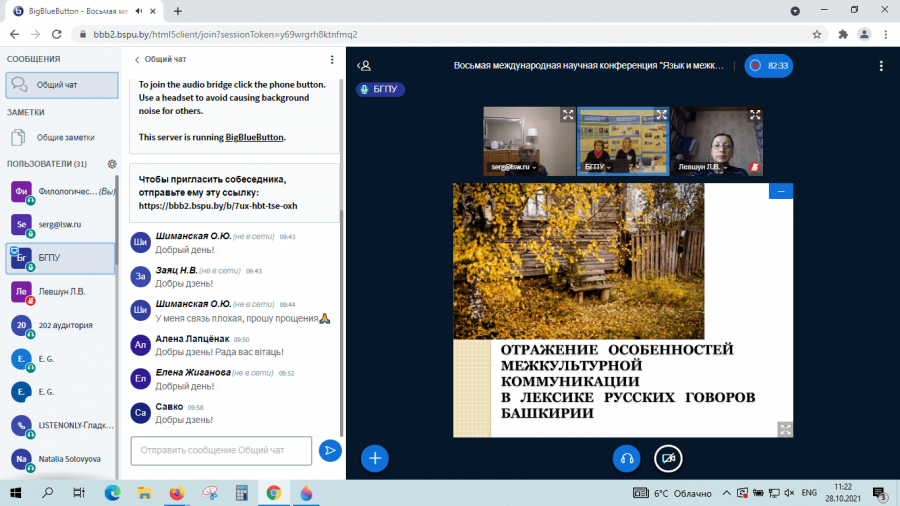Focus the Отправить сообщение input field
The width and height of the screenshot is (900, 506).
pyautogui.click(x=221, y=450)
